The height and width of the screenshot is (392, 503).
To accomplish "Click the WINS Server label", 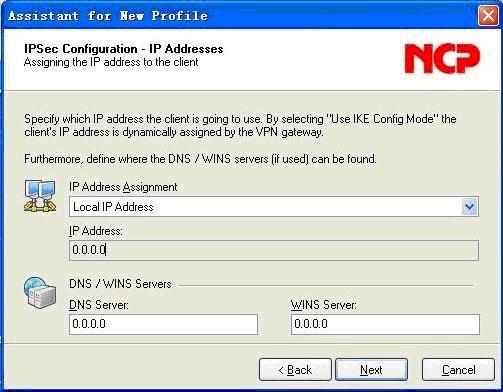I will 324,305.
